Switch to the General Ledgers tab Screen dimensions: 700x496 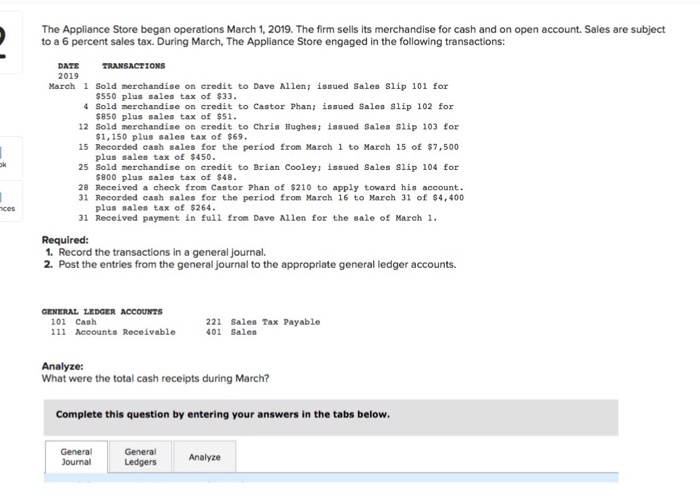140,457
